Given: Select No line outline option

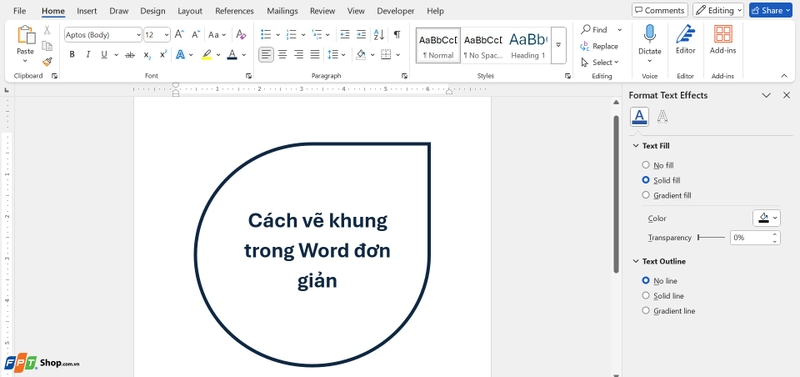Looking at the screenshot, I should 646,281.
